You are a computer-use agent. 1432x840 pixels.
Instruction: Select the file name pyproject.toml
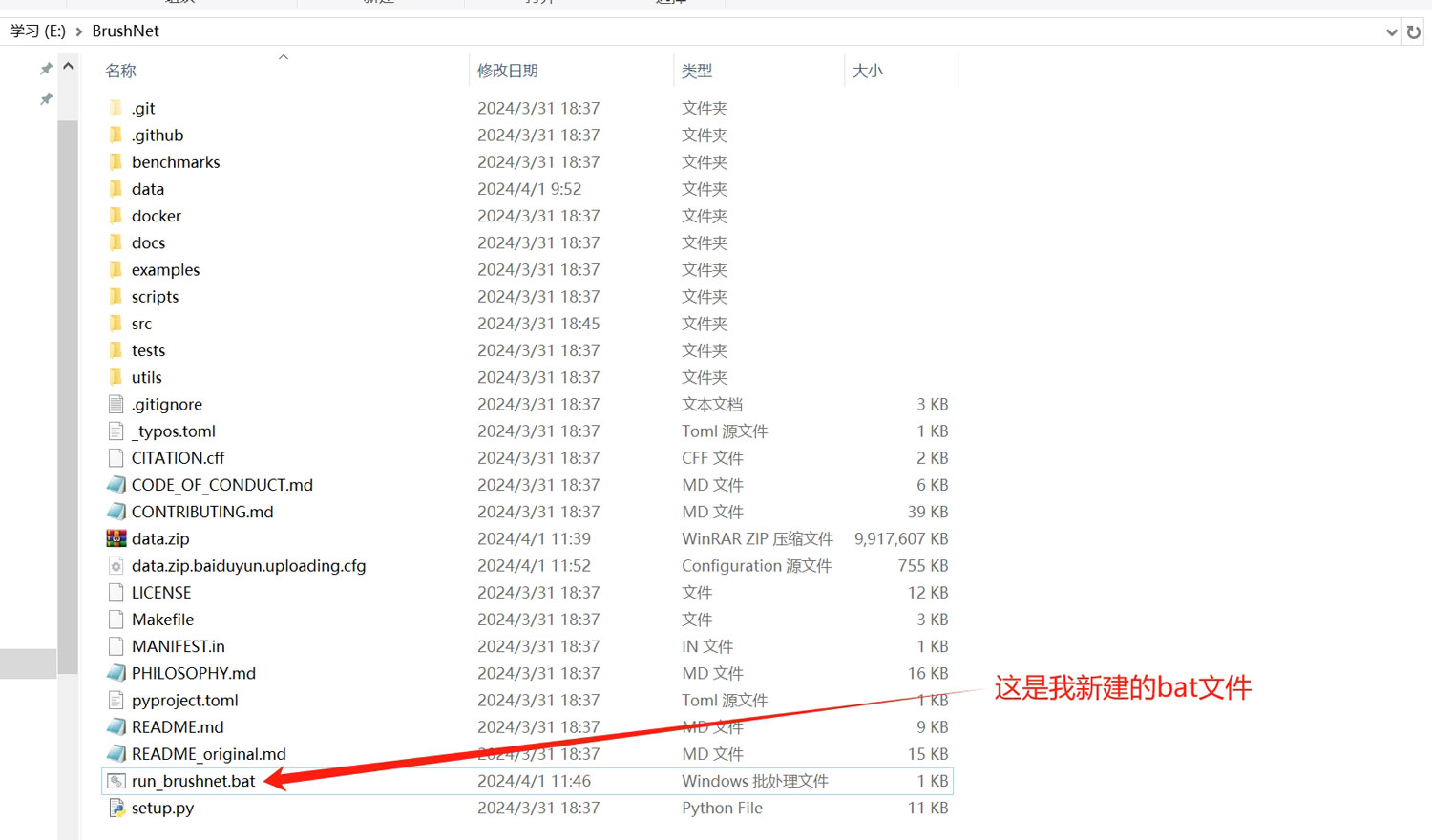pyautogui.click(x=185, y=700)
